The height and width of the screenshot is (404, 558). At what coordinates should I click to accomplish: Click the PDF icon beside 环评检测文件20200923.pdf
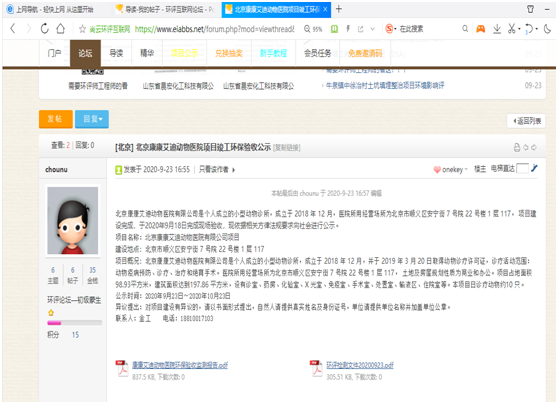pyautogui.click(x=316, y=368)
